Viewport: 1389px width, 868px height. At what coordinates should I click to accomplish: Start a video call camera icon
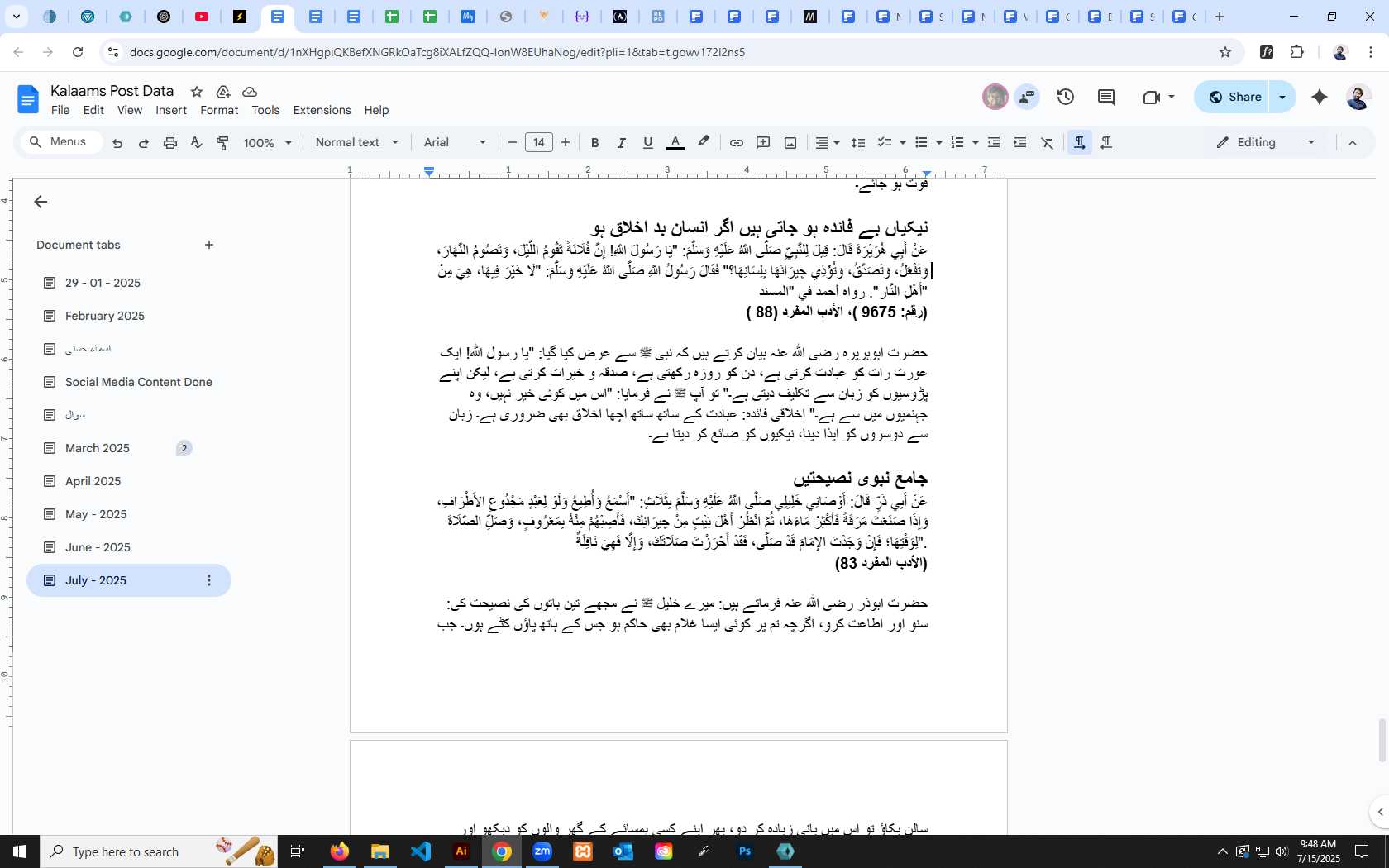click(x=1152, y=97)
